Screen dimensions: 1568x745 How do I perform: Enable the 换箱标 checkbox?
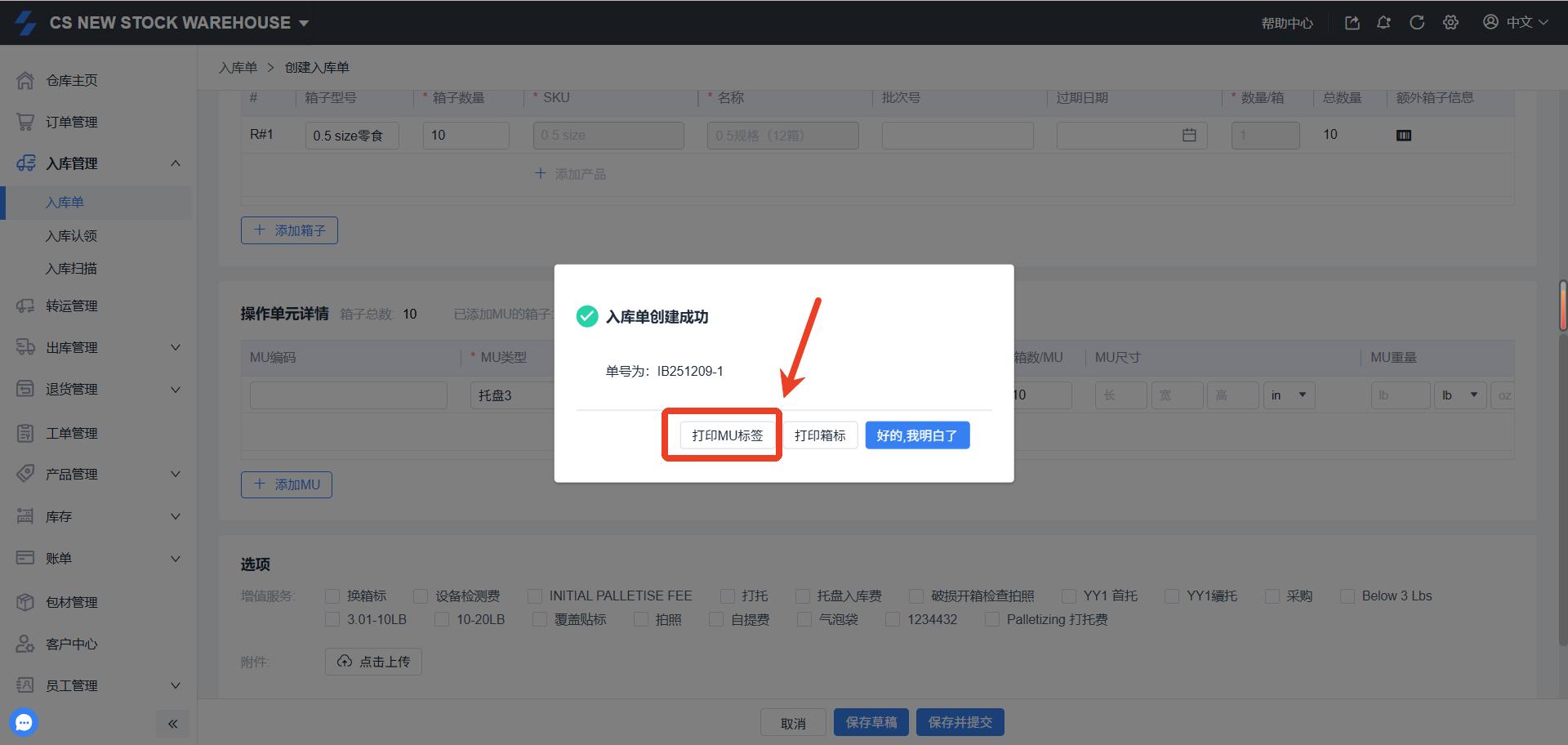[332, 596]
